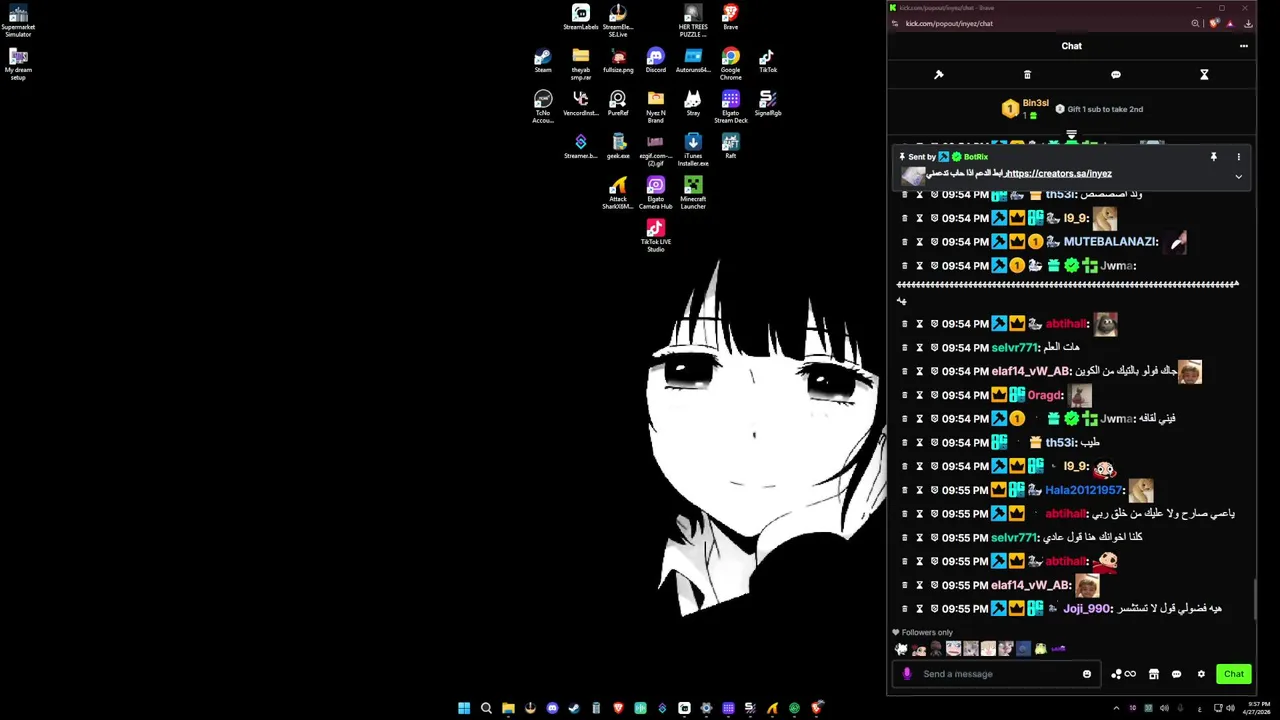The image size is (1280, 720).
Task: Click the green Chat send button
Action: tap(1234, 674)
